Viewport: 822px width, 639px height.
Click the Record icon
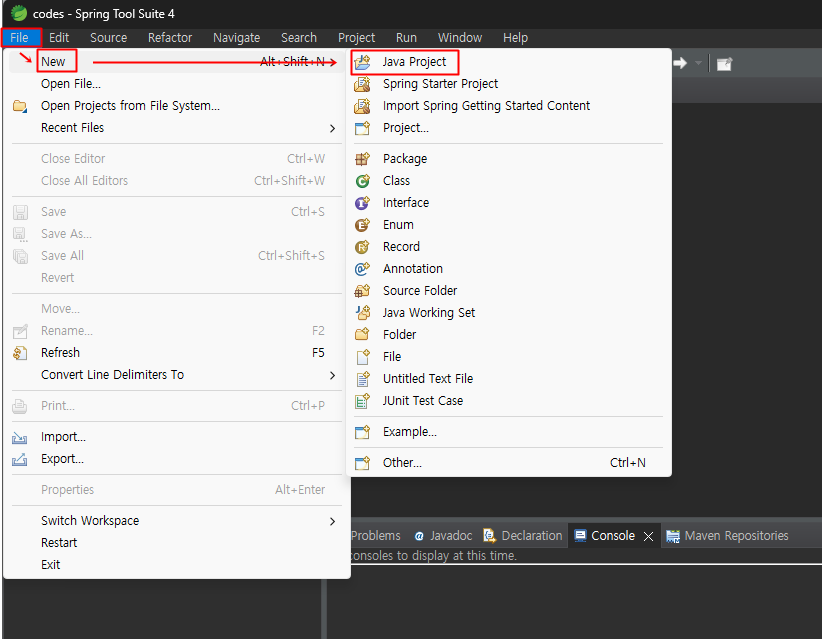click(x=362, y=247)
